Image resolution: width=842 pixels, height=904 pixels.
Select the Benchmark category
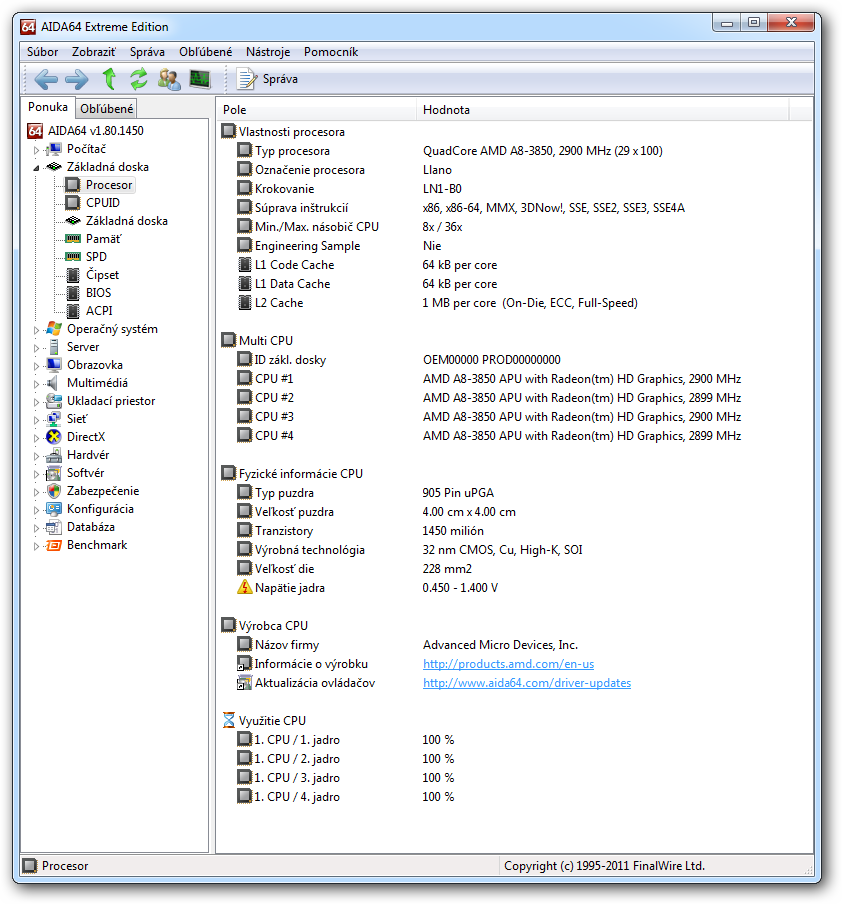pyautogui.click(x=97, y=545)
